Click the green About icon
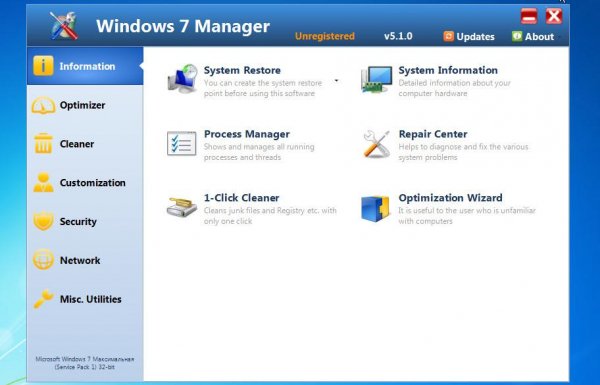The height and width of the screenshot is (385, 600). coord(517,36)
